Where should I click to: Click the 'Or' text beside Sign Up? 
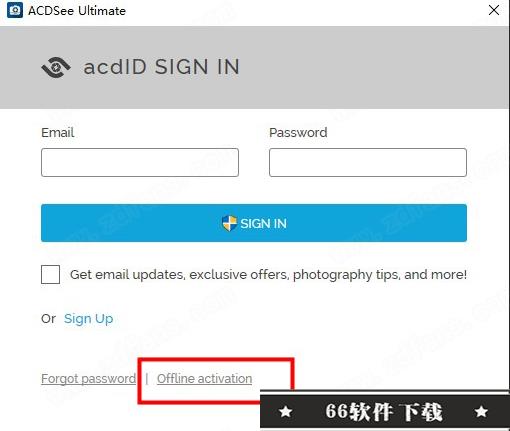(48, 319)
